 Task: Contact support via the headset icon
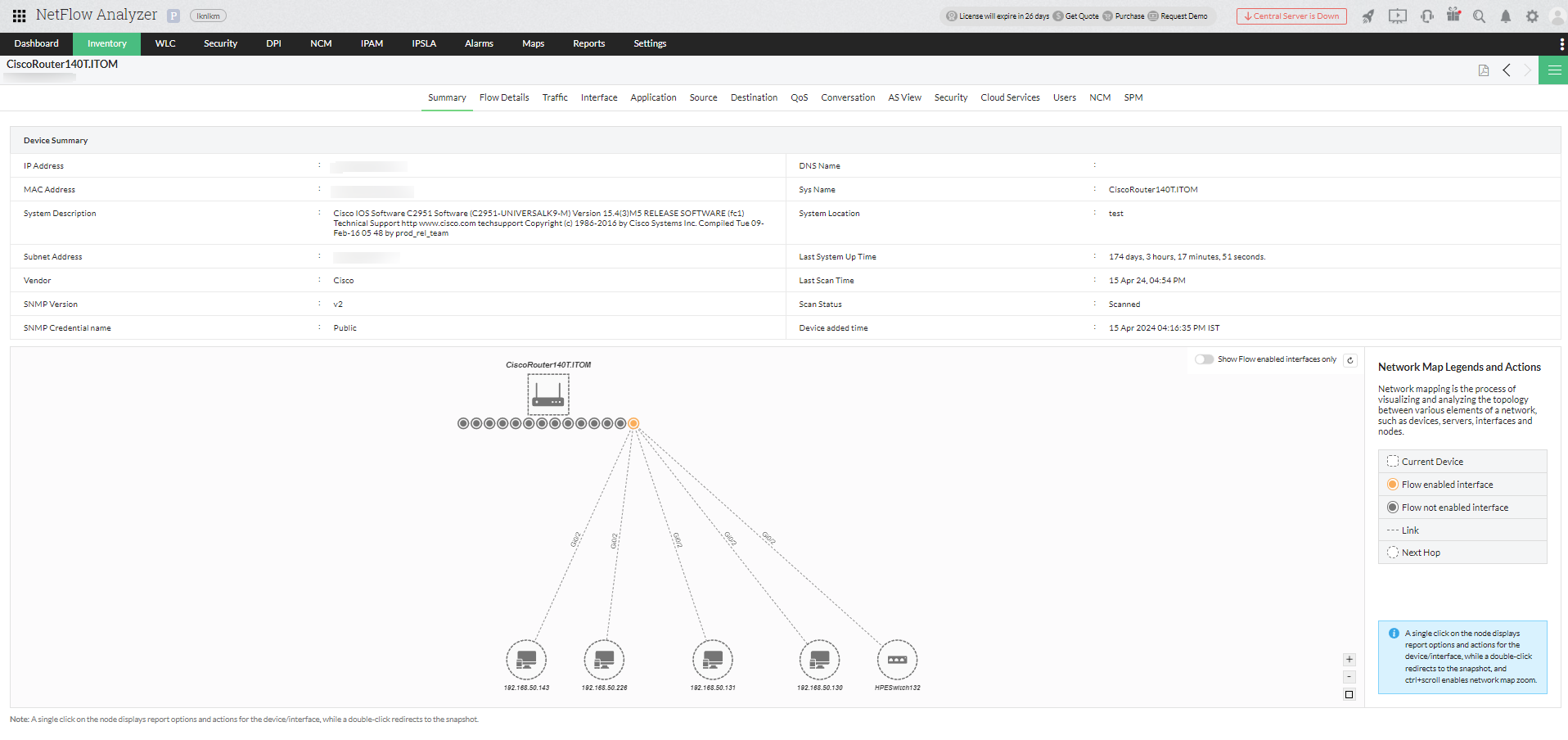(x=1426, y=16)
